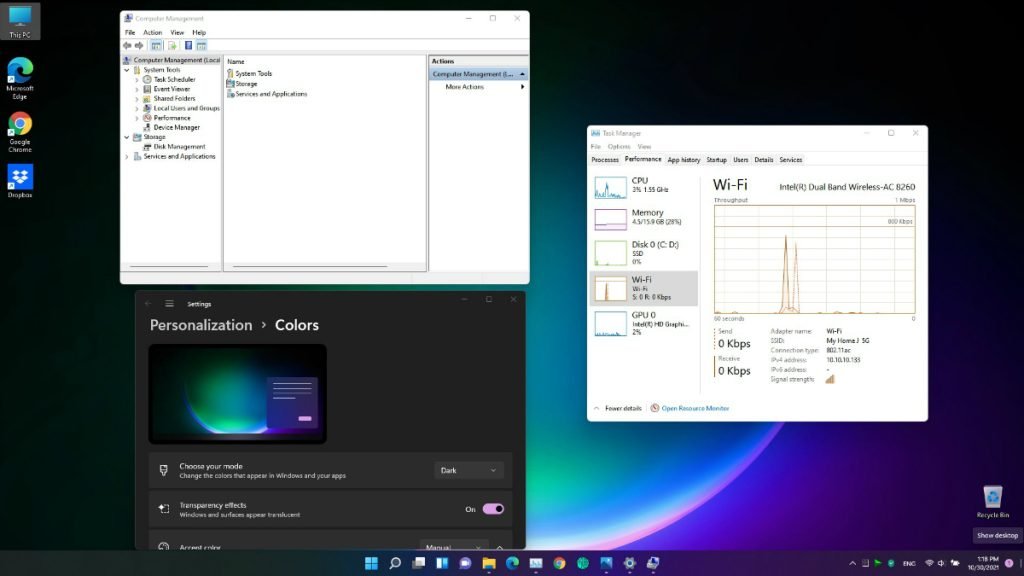Select the Microsoft Edge desktop shortcut
Image resolution: width=1024 pixels, height=576 pixels.
pos(20,78)
